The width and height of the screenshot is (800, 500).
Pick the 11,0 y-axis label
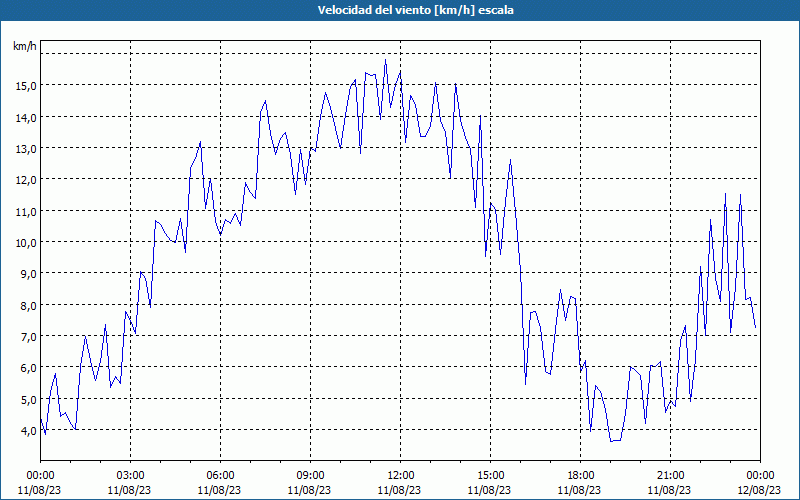click(25, 211)
